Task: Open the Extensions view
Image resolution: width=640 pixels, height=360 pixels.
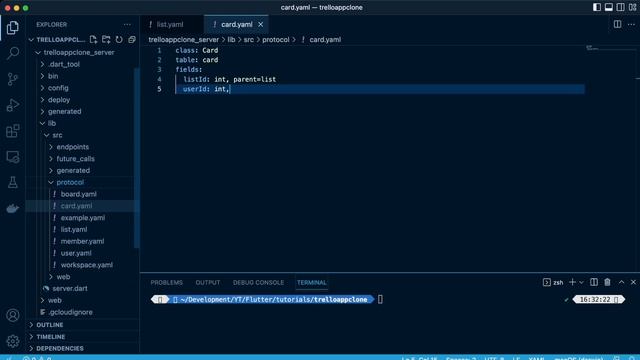Action: (13, 131)
